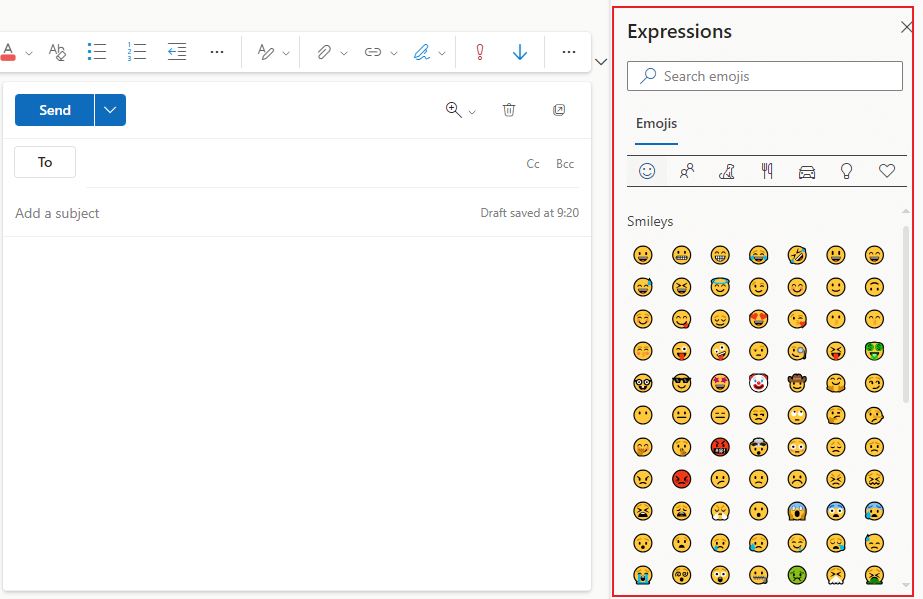The width and height of the screenshot is (923, 599).
Task: Open the people emoji category tab
Action: pos(687,171)
